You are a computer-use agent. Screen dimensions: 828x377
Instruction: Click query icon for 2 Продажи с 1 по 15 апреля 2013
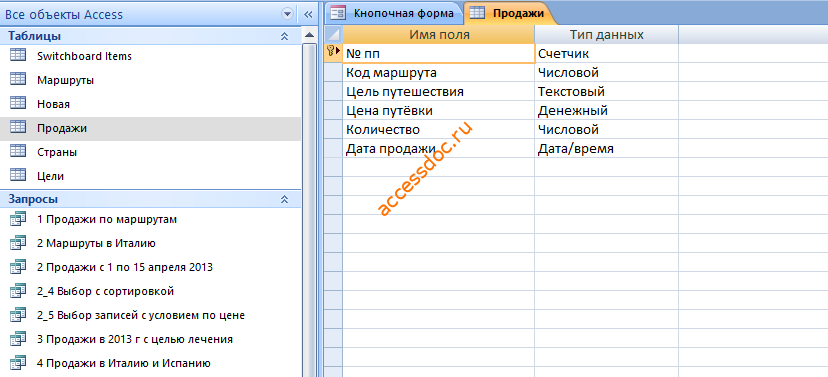pyautogui.click(x=18, y=267)
